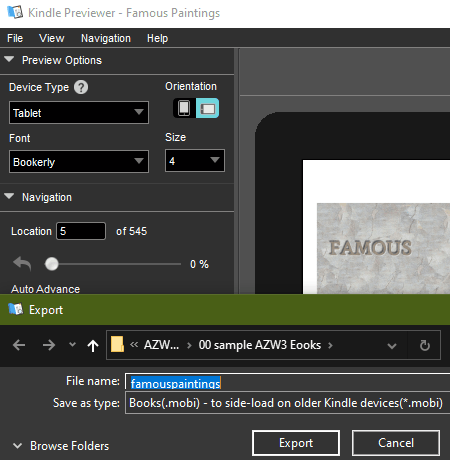
Task: Click the 'Auto Advance' label
Action: [x=45, y=289]
